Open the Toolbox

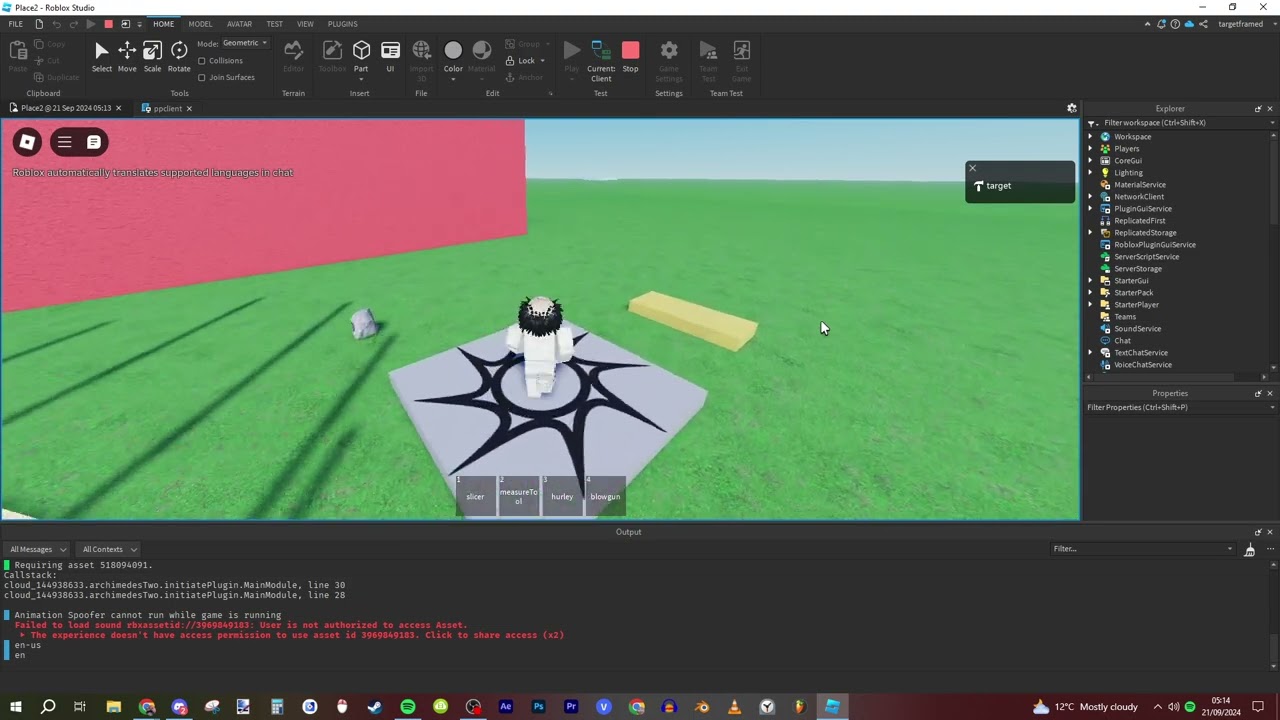tap(332, 57)
